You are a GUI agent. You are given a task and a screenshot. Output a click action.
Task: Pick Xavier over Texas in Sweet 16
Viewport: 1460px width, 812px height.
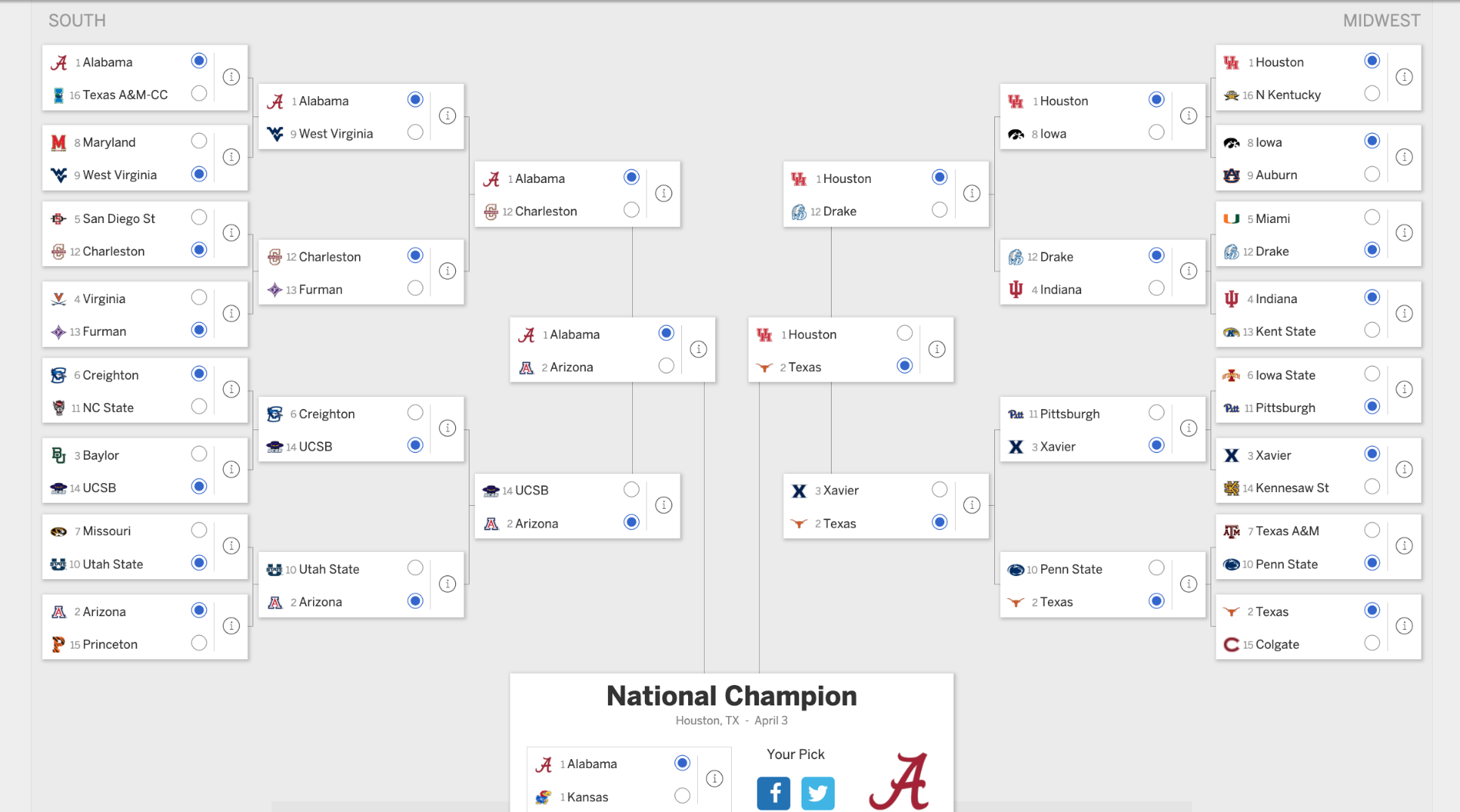pos(940,490)
